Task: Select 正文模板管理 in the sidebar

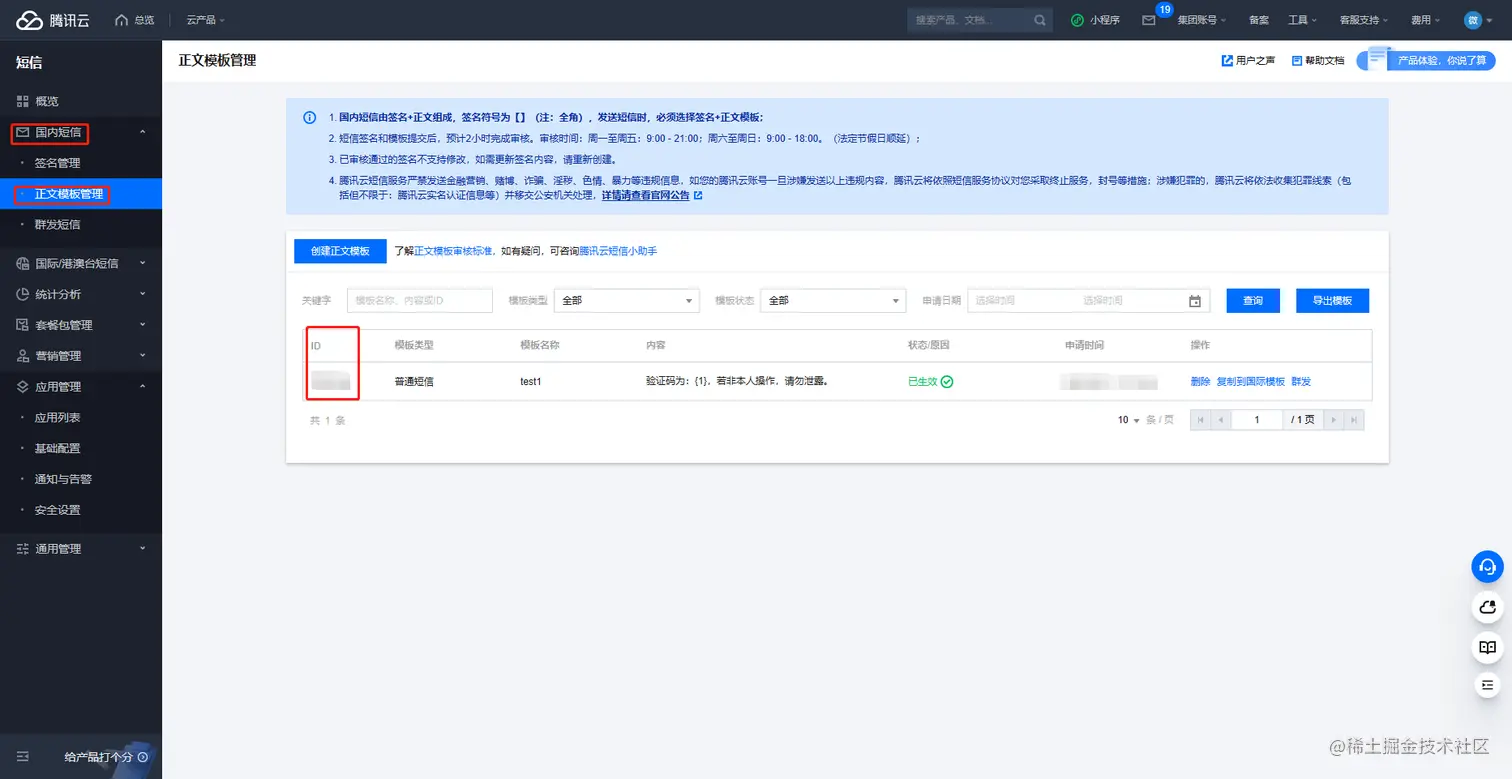Action: pos(81,194)
